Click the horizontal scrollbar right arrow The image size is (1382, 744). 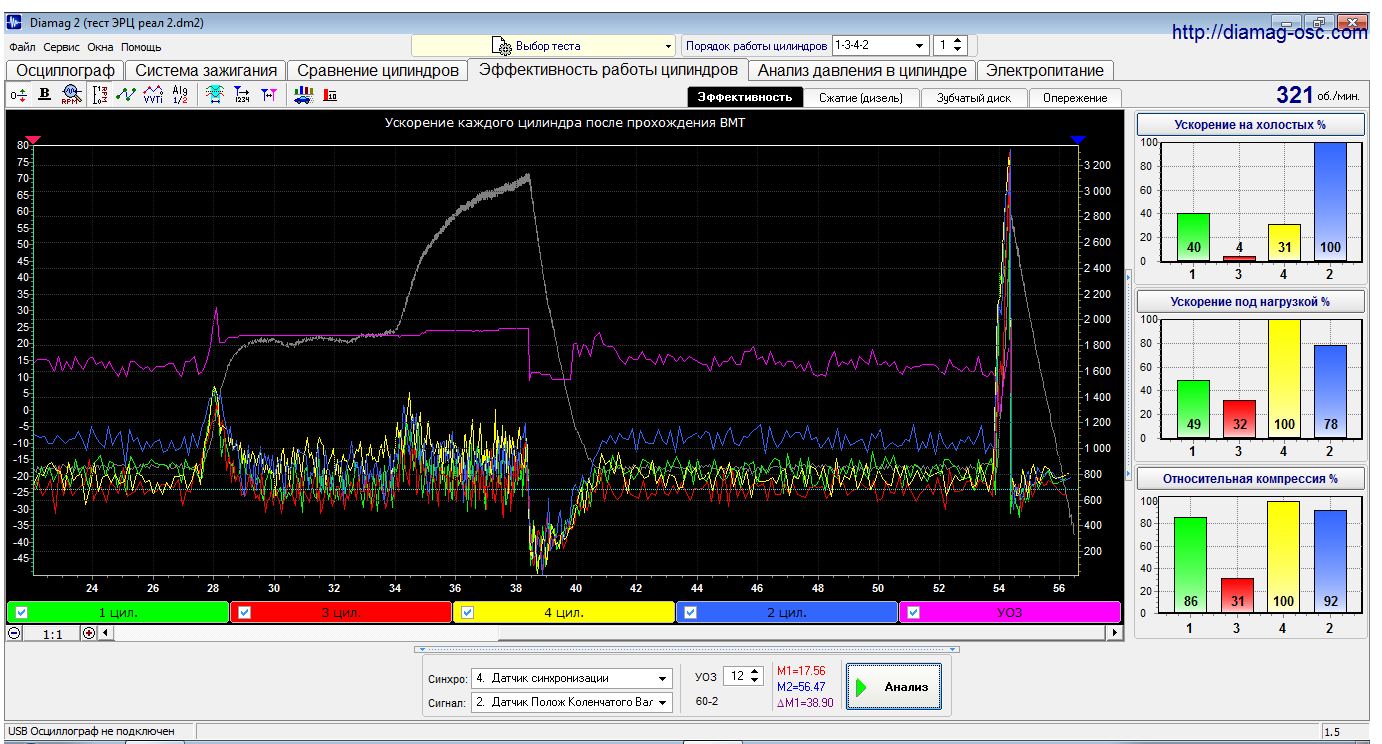tap(1114, 633)
